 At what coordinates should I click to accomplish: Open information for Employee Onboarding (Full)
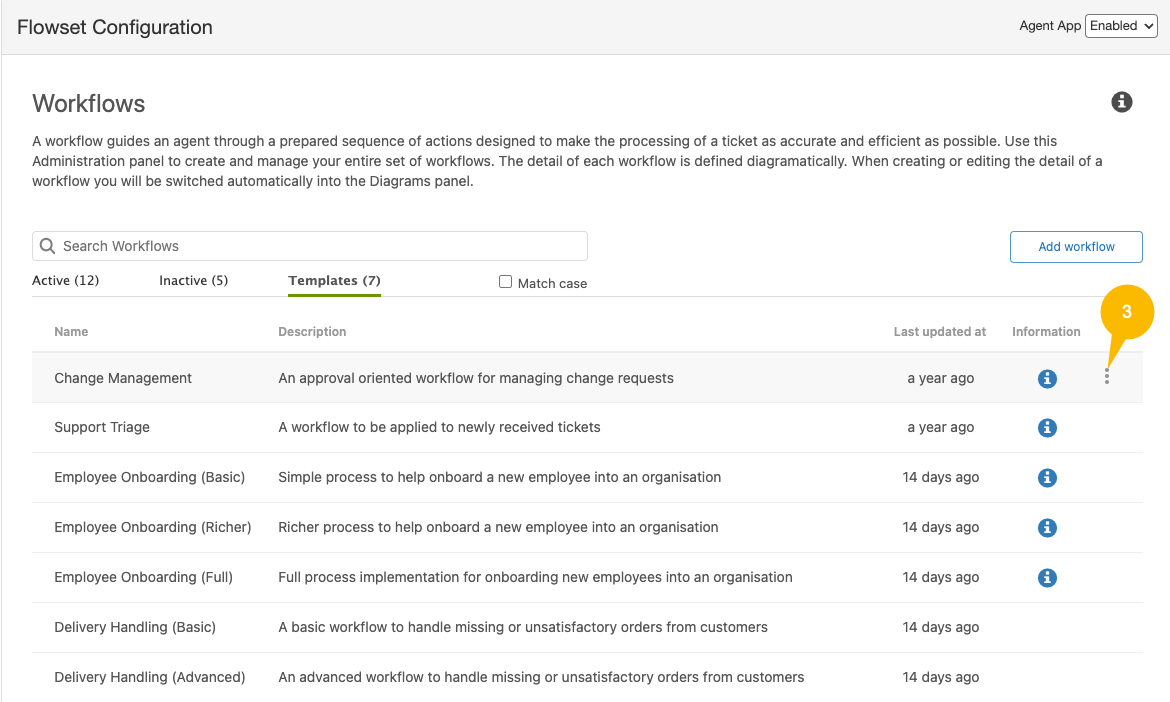click(x=1047, y=577)
